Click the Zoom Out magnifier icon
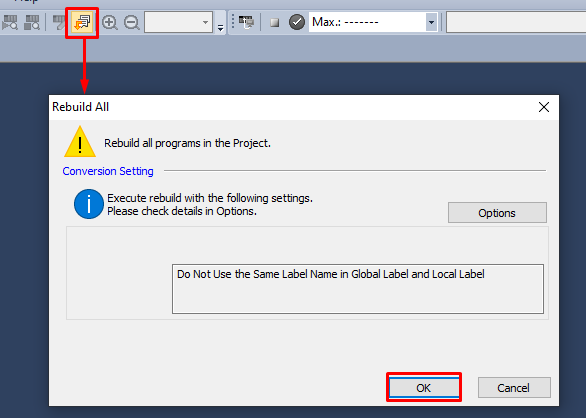The width and height of the screenshot is (586, 418). point(132,22)
